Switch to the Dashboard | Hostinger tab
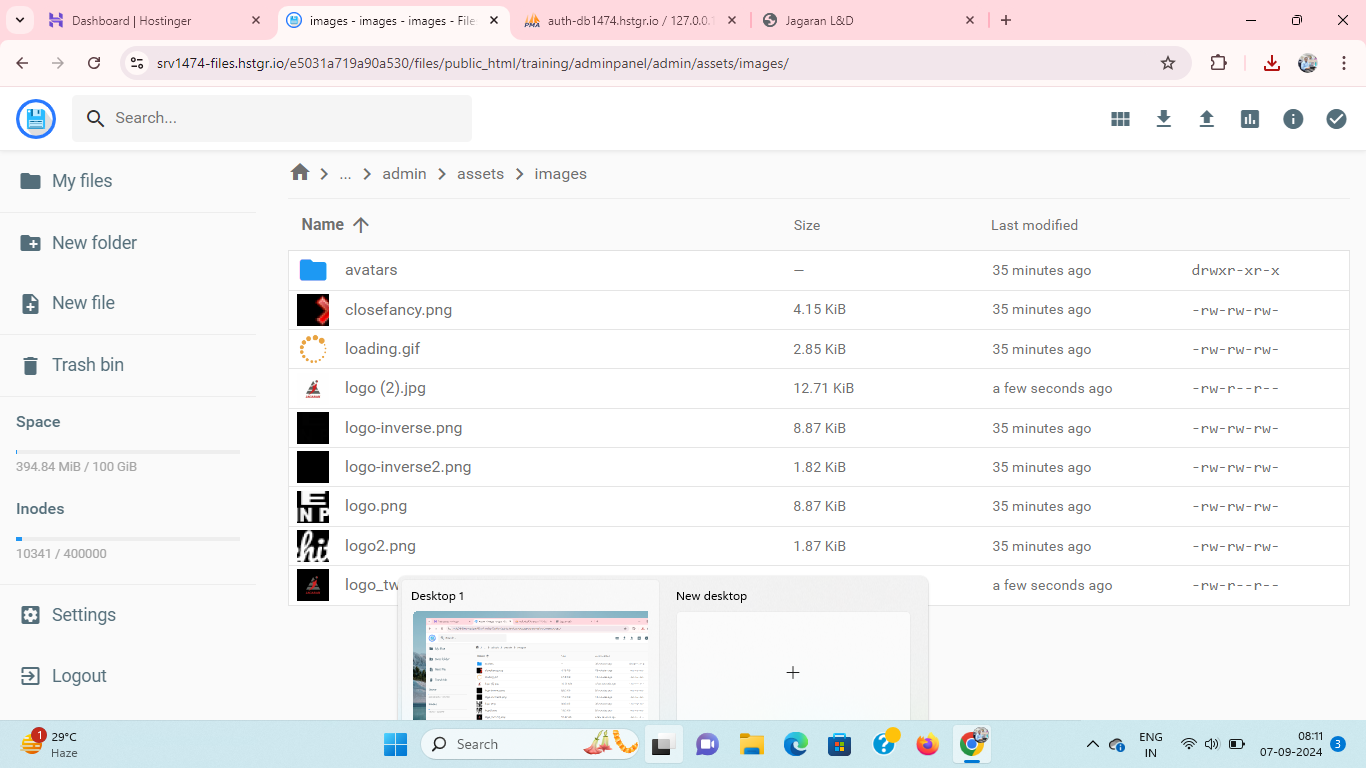Viewport: 1366px width, 768px height. click(x=145, y=20)
